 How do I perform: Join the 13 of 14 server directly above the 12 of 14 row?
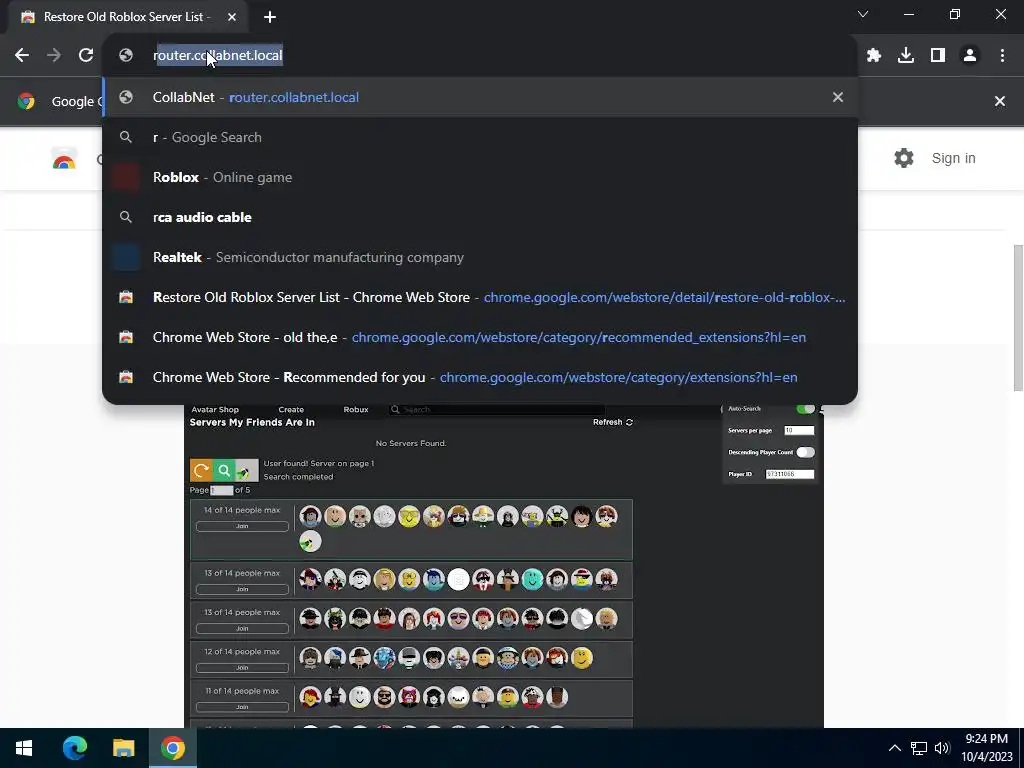(x=242, y=628)
